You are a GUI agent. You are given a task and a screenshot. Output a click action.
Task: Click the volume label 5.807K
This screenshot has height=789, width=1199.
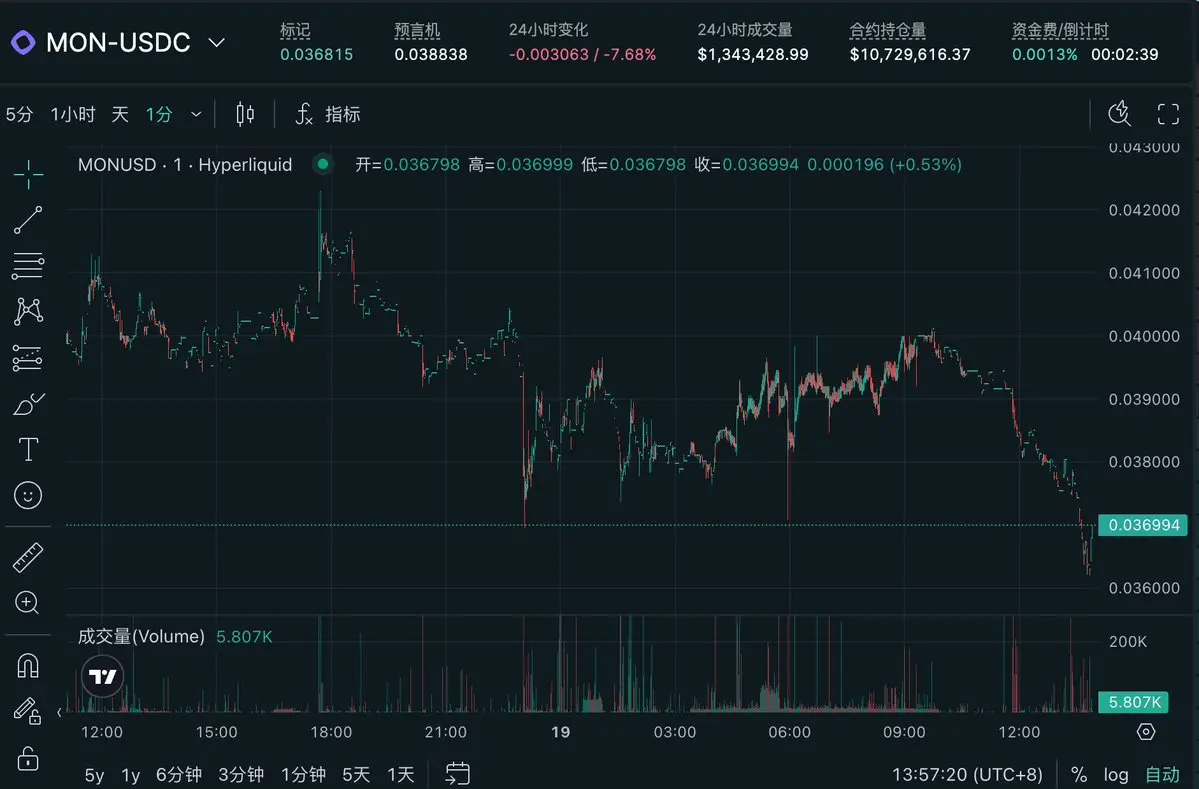1133,702
